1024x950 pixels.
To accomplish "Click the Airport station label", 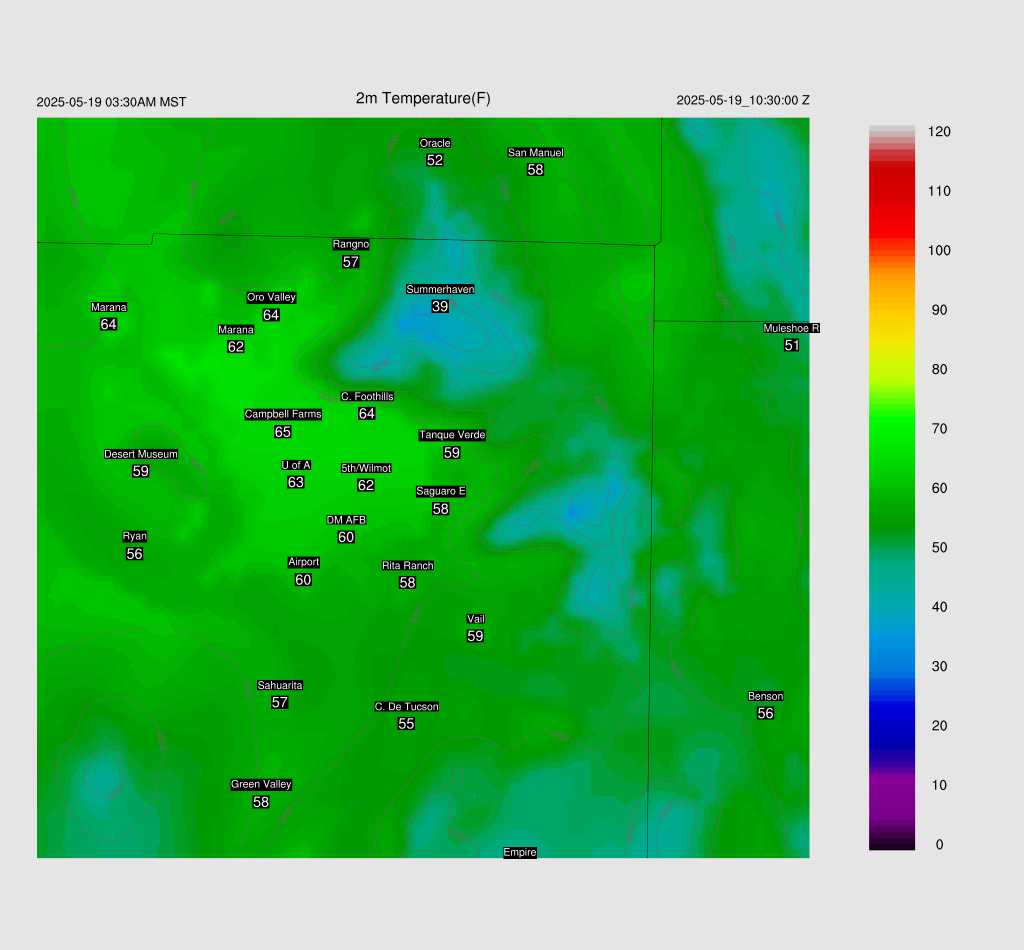I will tap(304, 562).
